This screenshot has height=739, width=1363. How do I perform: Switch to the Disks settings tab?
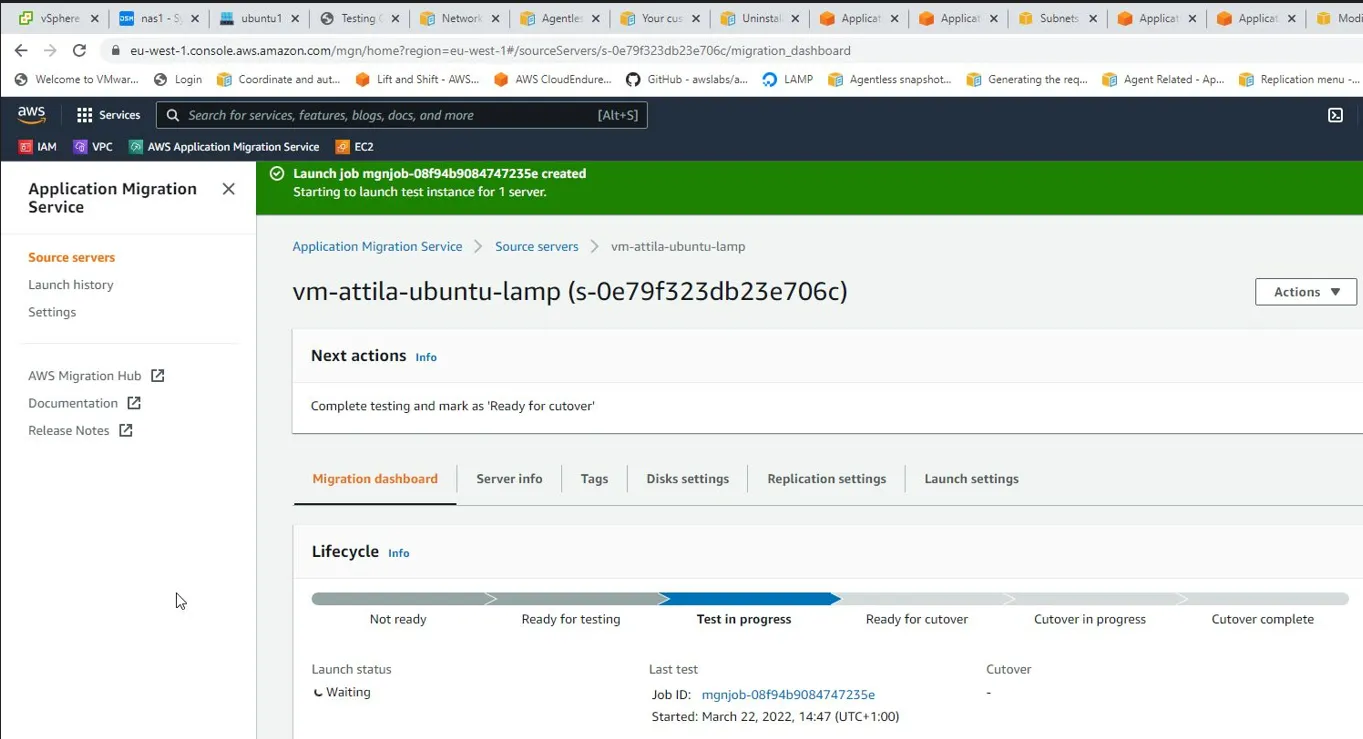click(688, 479)
